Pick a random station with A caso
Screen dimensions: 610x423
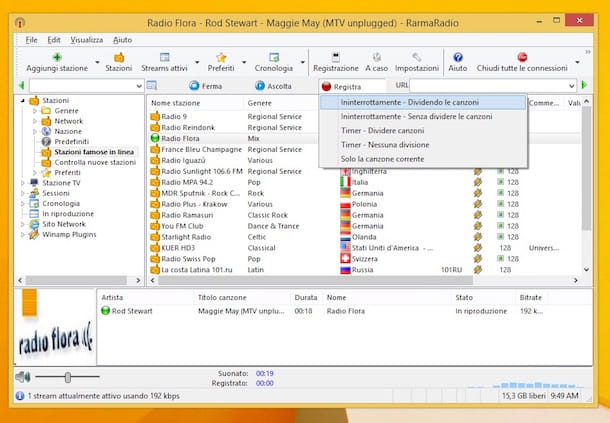point(377,57)
